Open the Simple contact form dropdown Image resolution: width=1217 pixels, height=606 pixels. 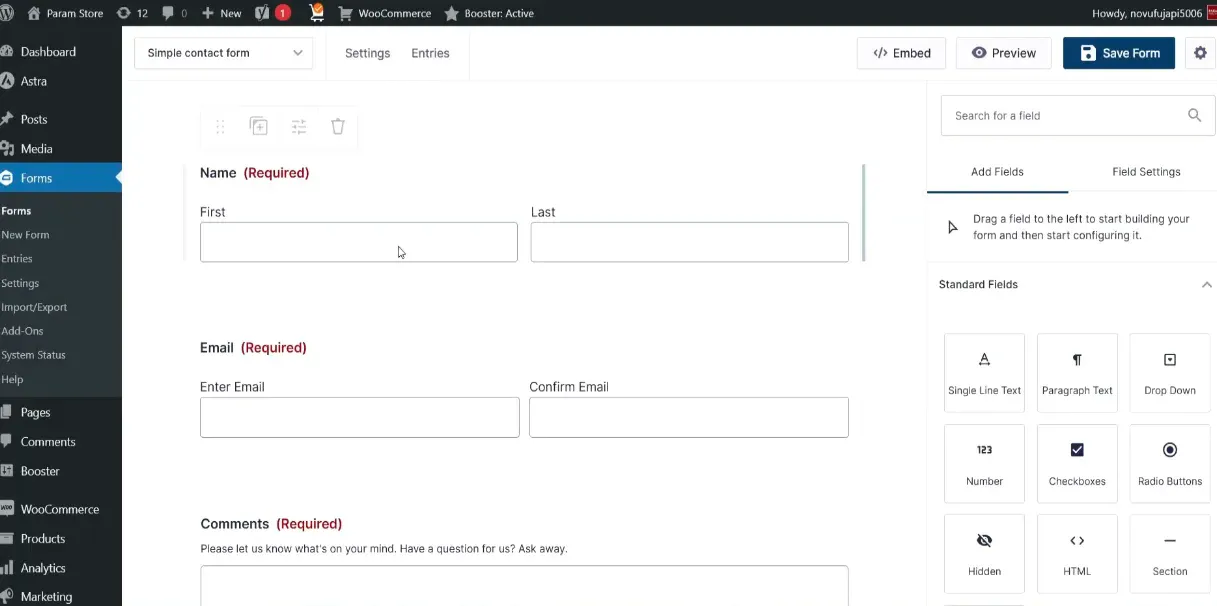click(x=224, y=53)
